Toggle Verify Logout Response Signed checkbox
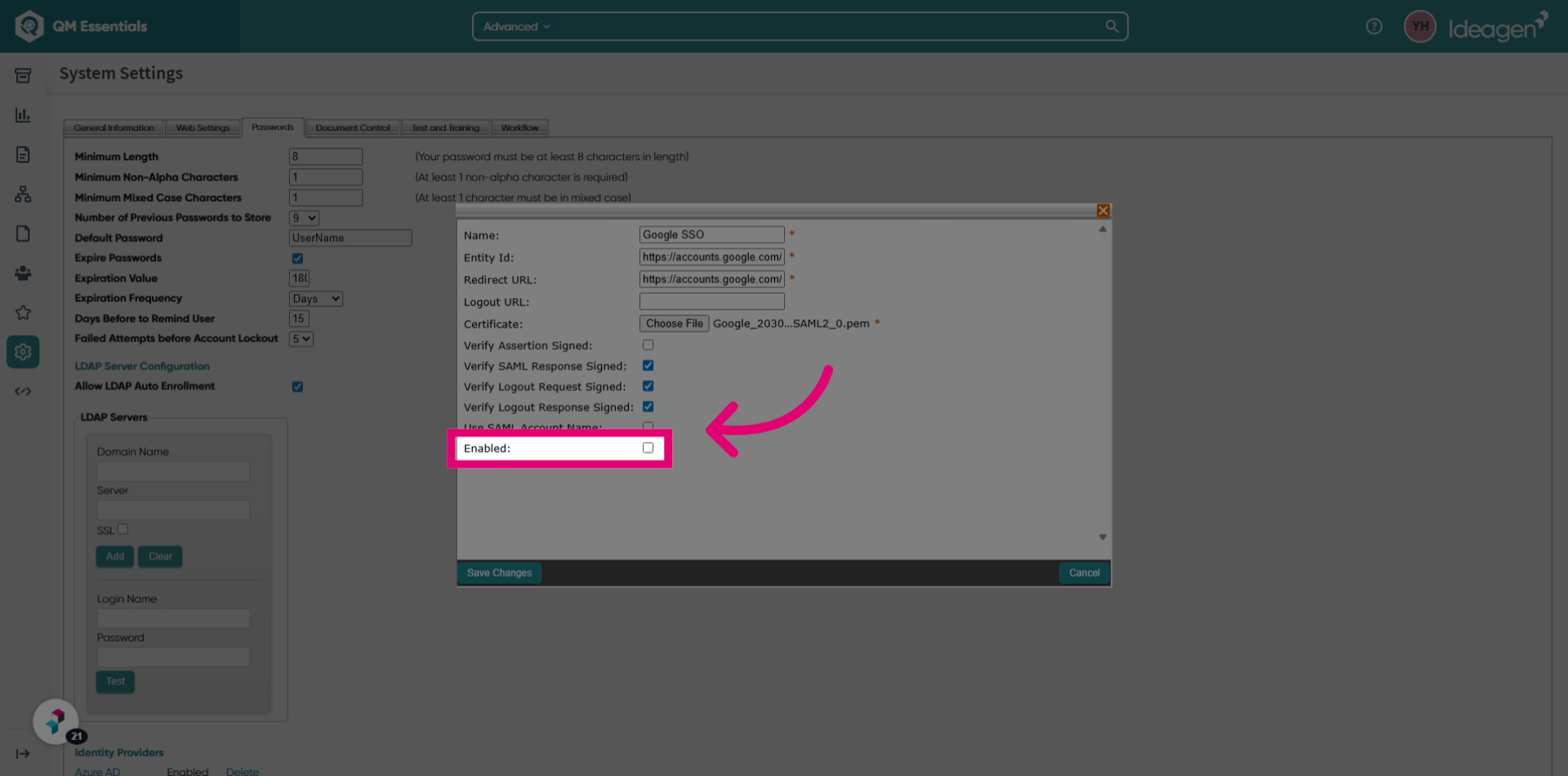Screen dimensions: 1568x776 [648, 406]
